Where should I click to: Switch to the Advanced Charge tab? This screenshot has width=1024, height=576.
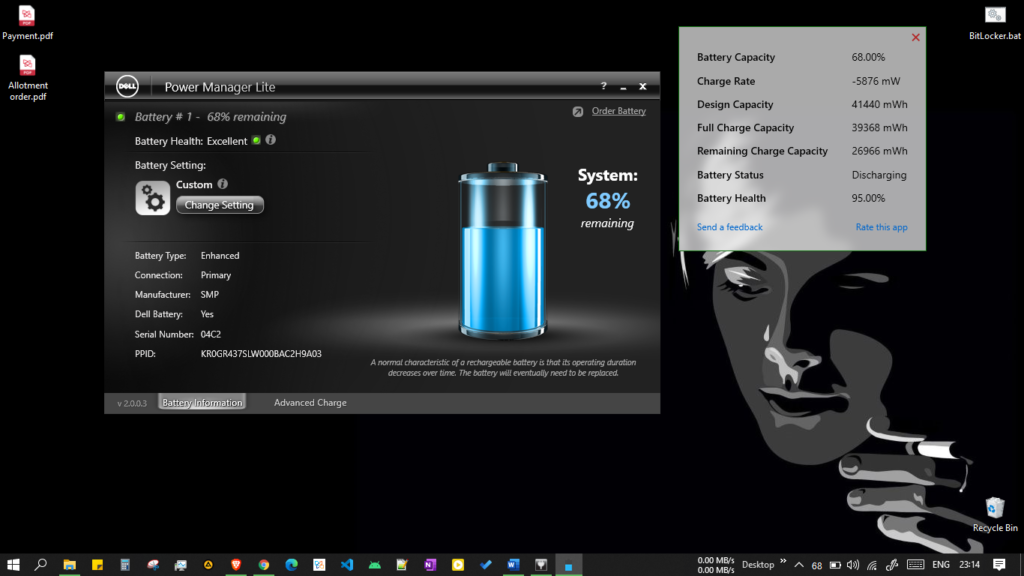tap(310, 403)
